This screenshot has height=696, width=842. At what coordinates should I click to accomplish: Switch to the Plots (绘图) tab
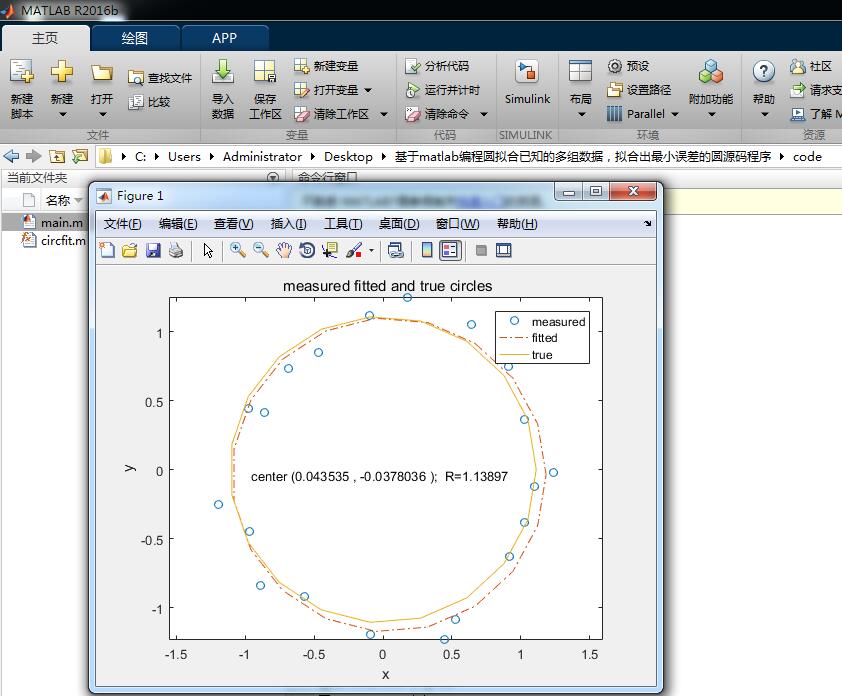pos(134,38)
